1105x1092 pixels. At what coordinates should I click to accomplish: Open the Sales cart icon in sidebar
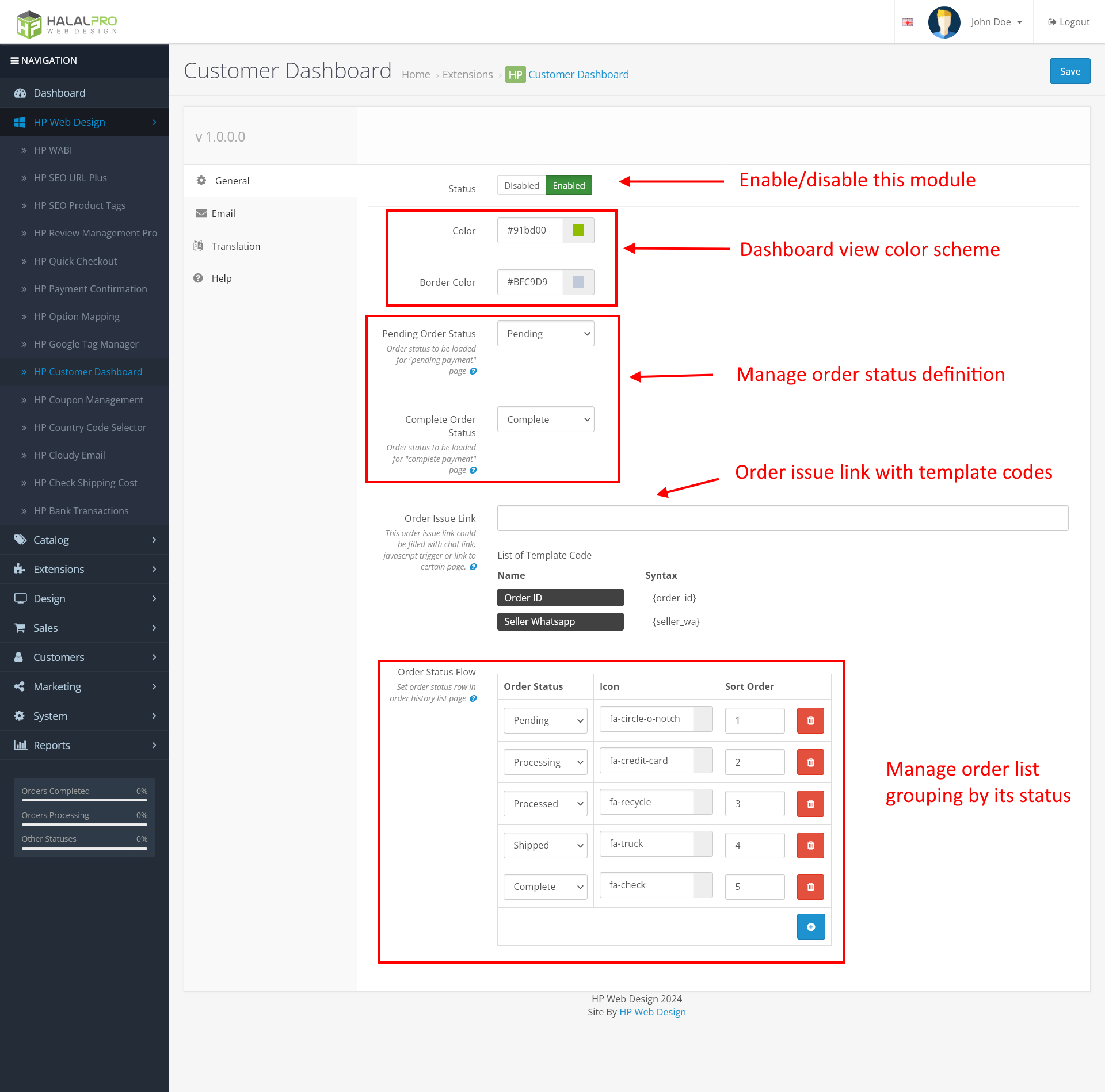coord(21,628)
